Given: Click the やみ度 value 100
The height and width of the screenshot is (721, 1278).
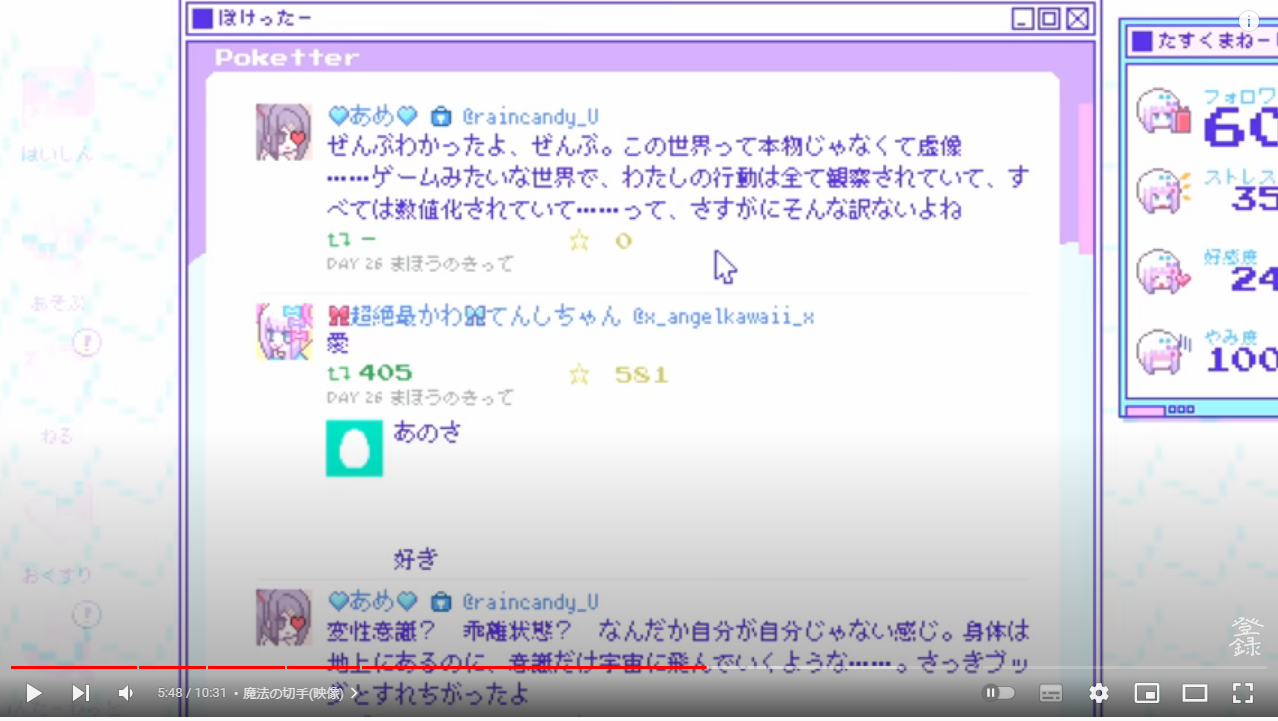Looking at the screenshot, I should [x=1241, y=360].
